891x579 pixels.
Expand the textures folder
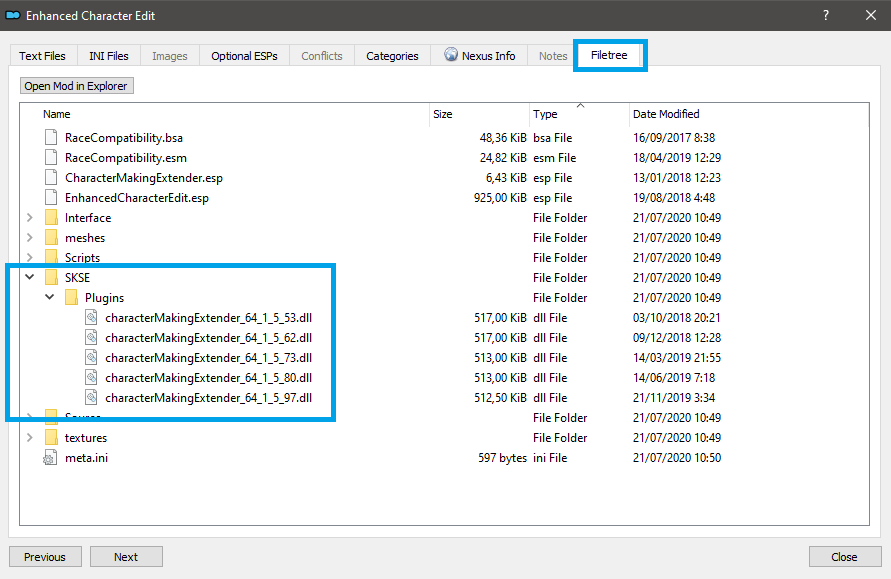[x=30, y=437]
